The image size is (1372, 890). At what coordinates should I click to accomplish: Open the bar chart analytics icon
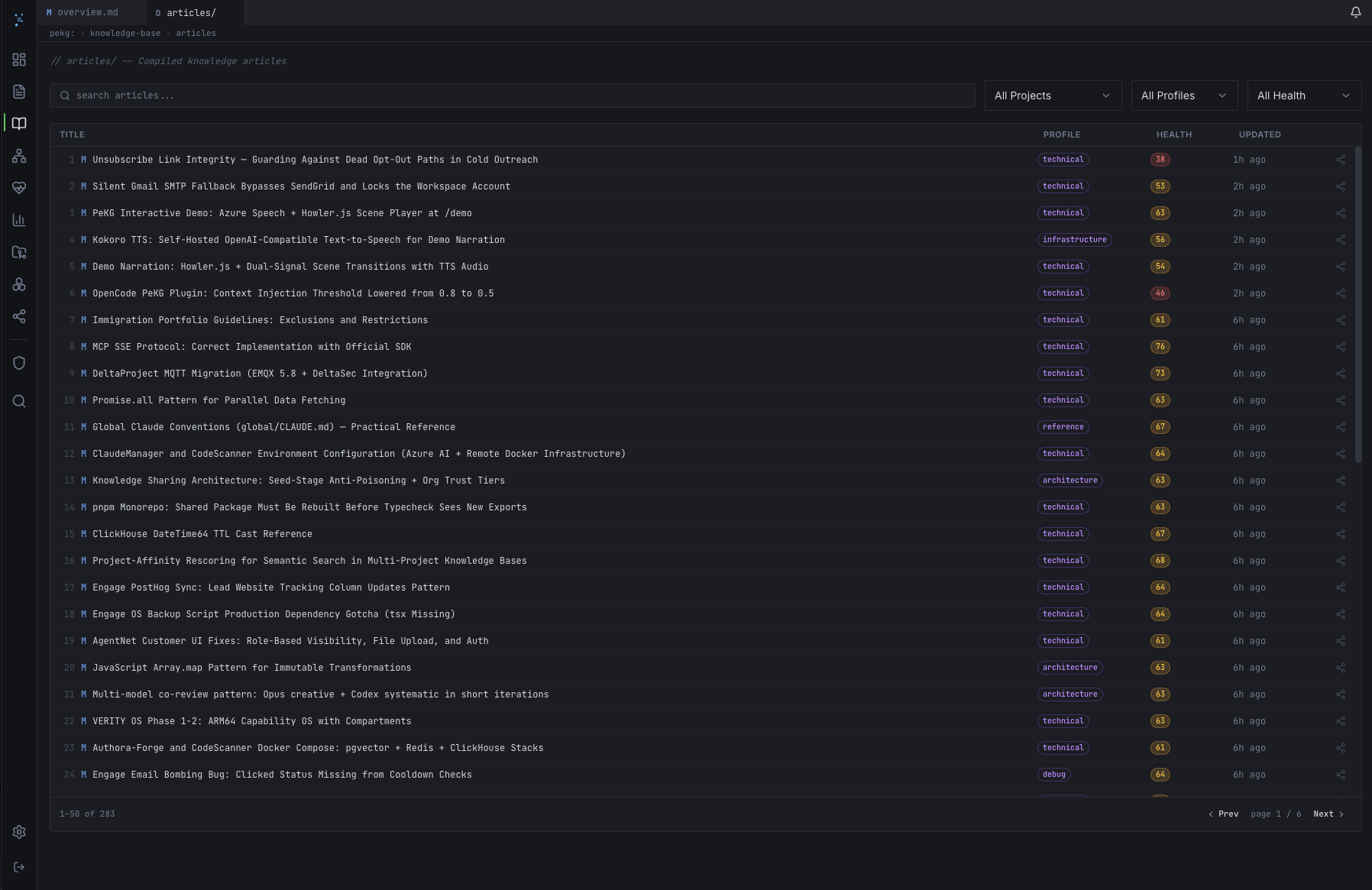19,220
